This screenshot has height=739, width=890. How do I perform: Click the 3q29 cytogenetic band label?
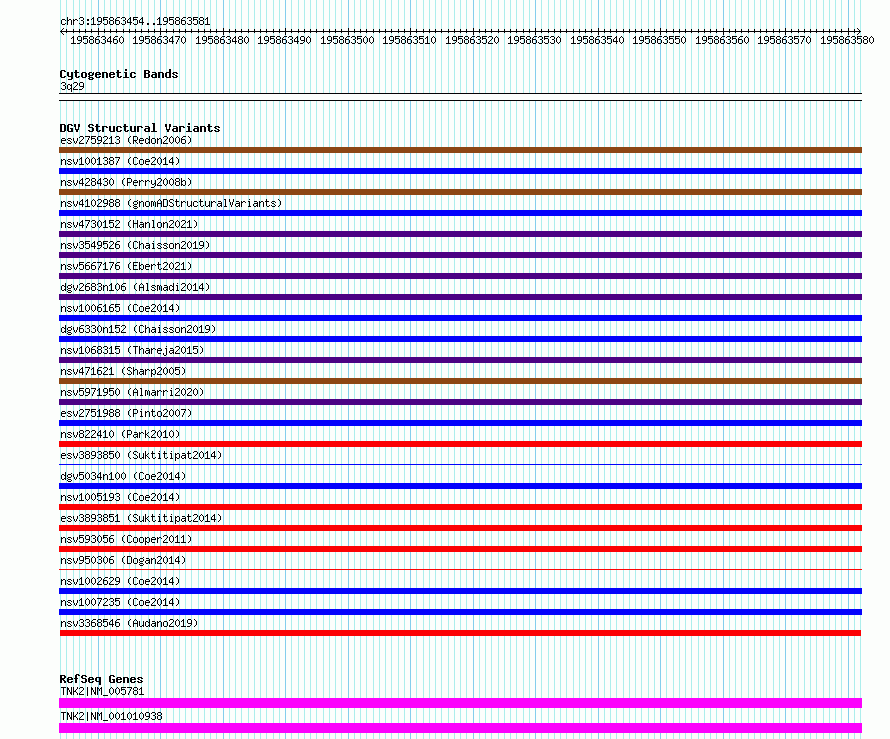point(72,86)
